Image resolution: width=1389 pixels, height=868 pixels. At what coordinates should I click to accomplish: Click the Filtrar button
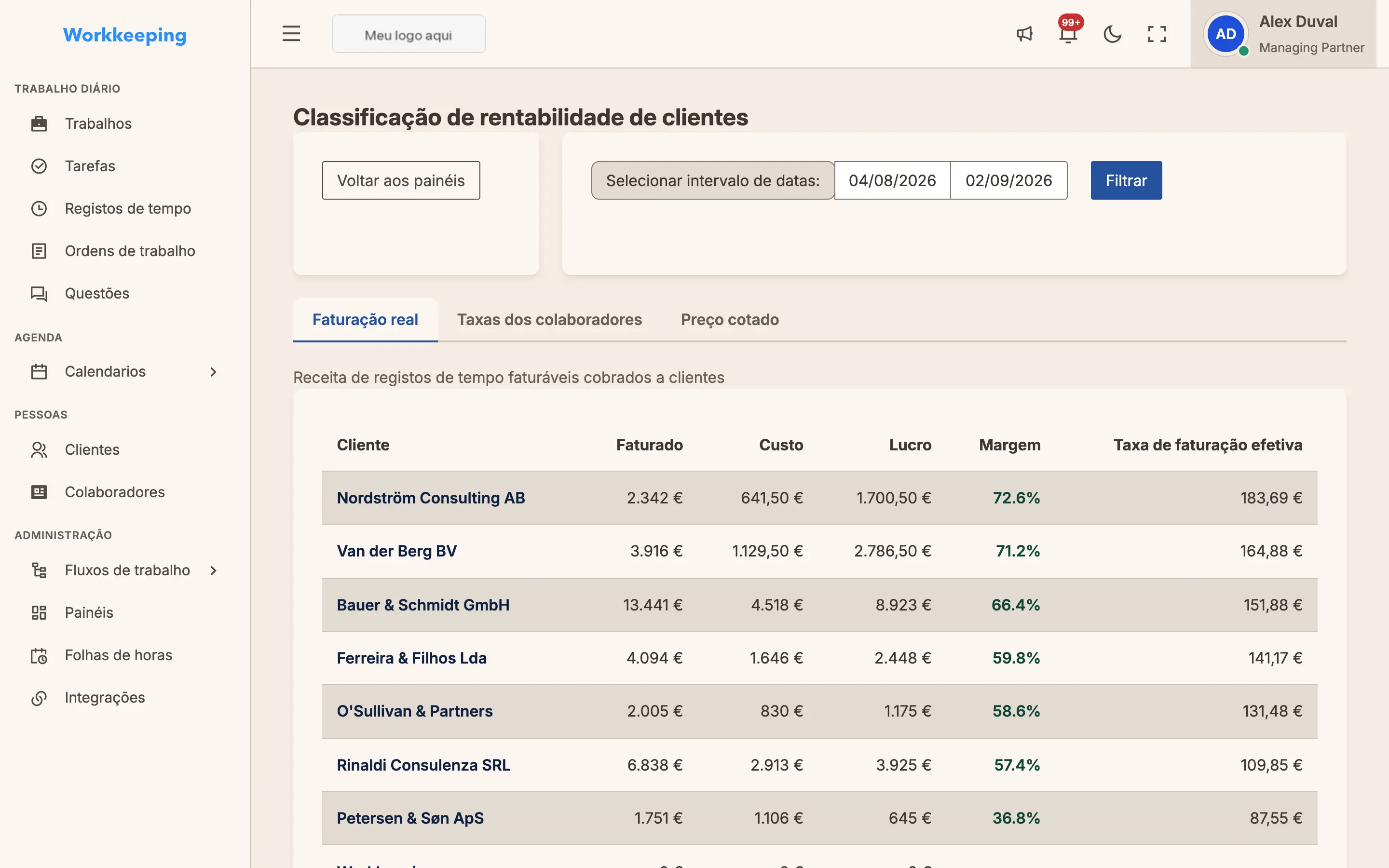tap(1126, 180)
